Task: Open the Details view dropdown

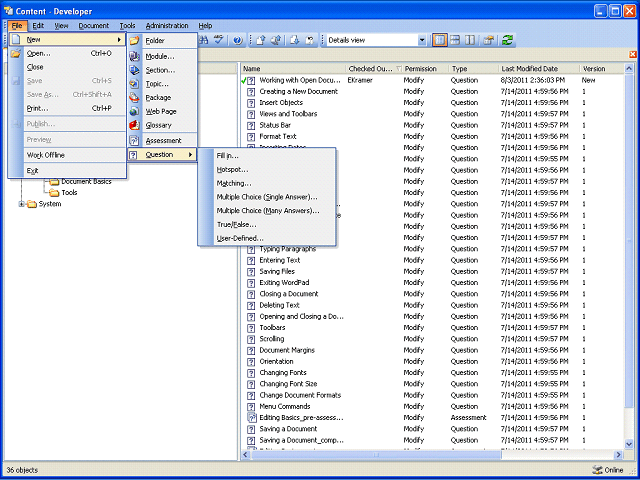Action: (x=422, y=40)
